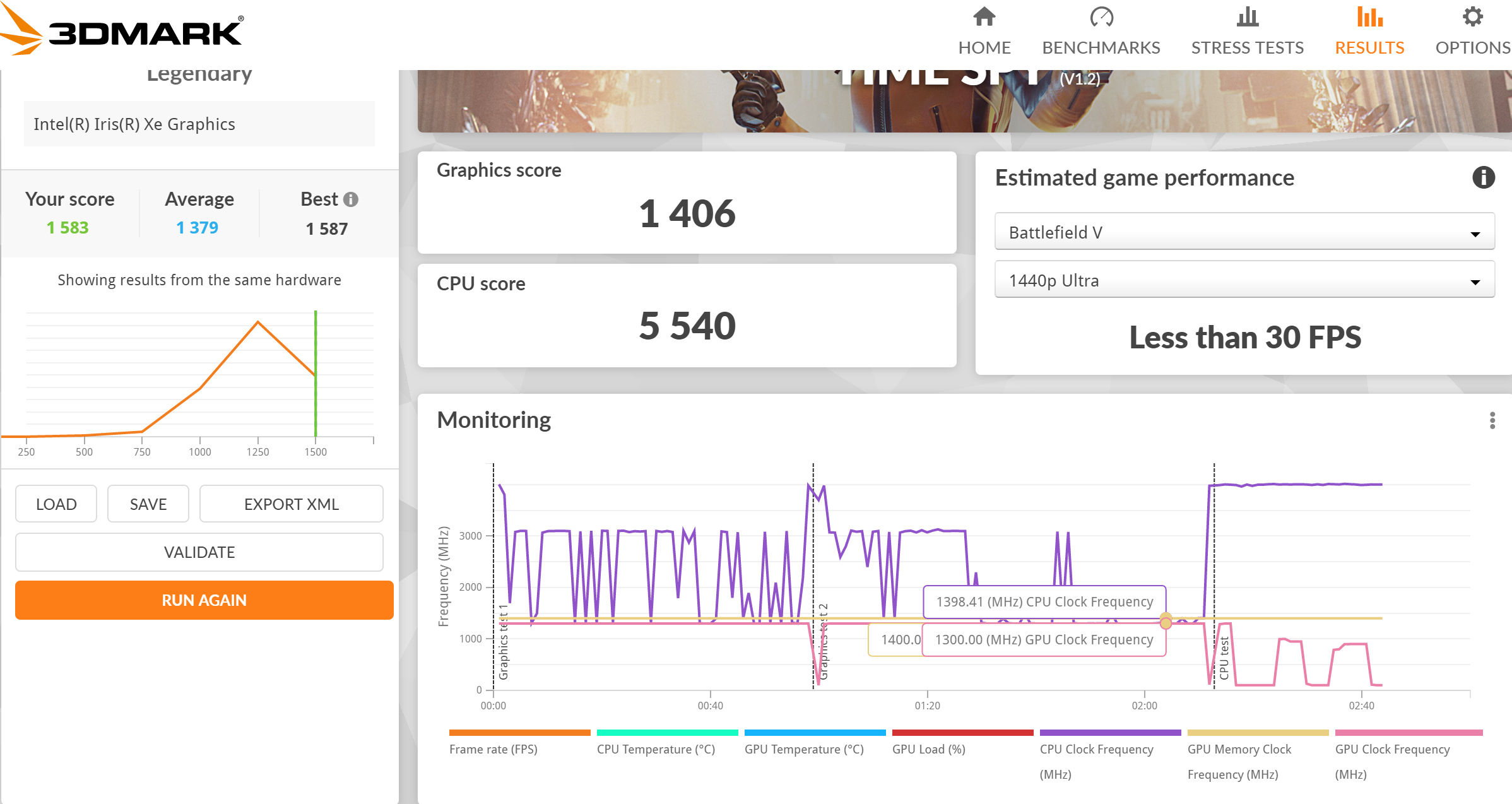Click the Showing results from same hardware text
The image size is (1512, 804).
(199, 280)
